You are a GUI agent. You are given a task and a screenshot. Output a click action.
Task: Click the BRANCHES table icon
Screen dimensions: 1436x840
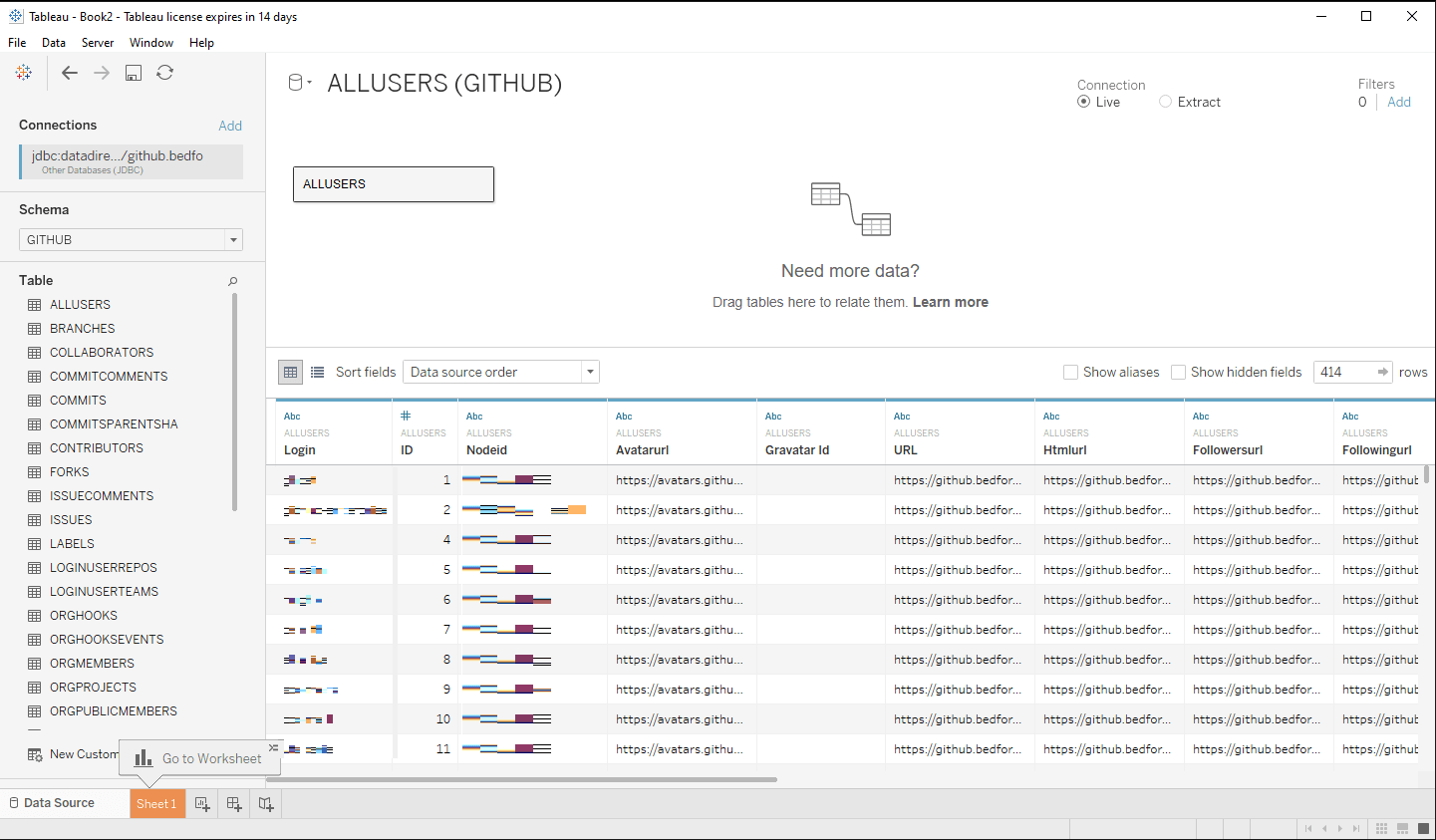(35, 329)
